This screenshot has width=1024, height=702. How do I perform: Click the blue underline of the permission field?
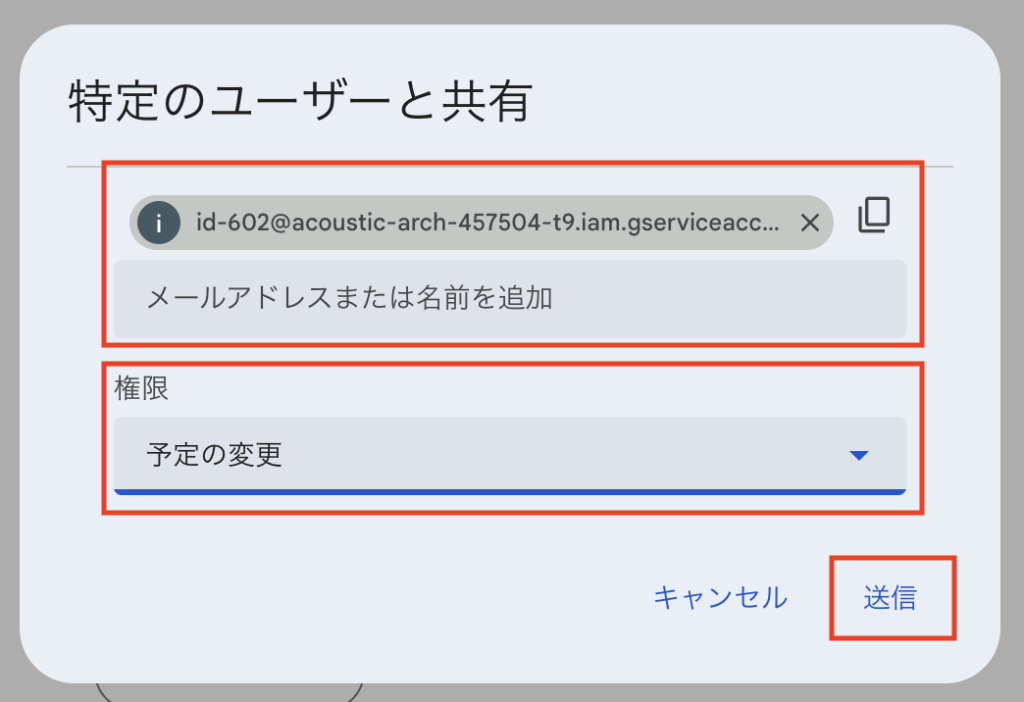(x=510, y=492)
